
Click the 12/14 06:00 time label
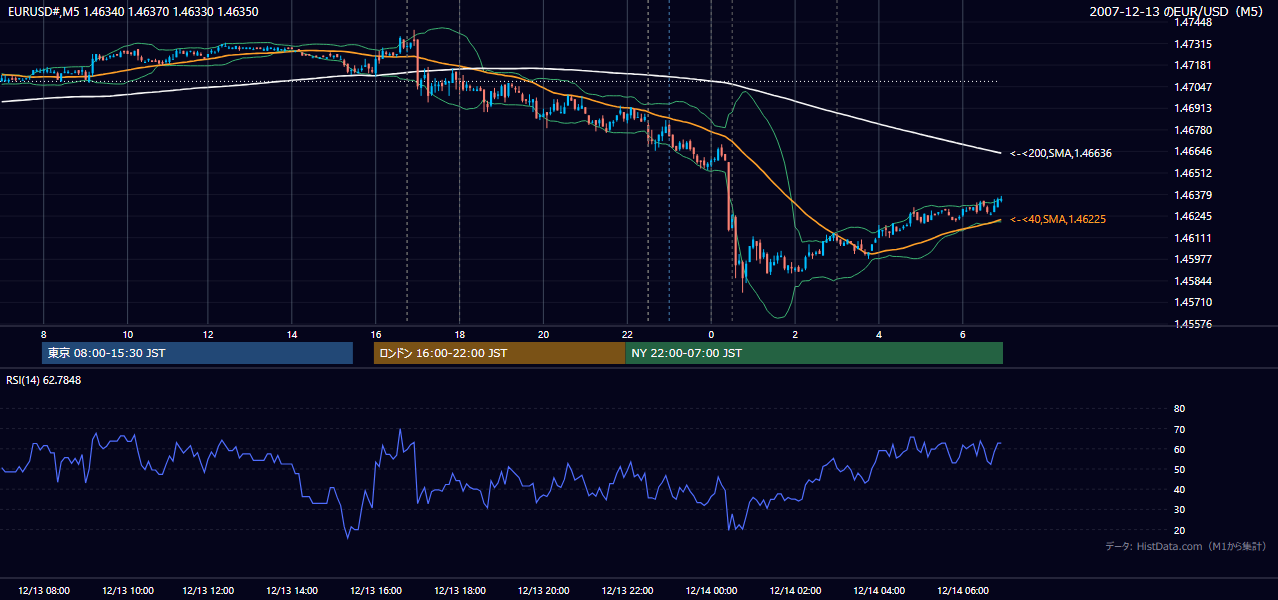click(x=963, y=591)
